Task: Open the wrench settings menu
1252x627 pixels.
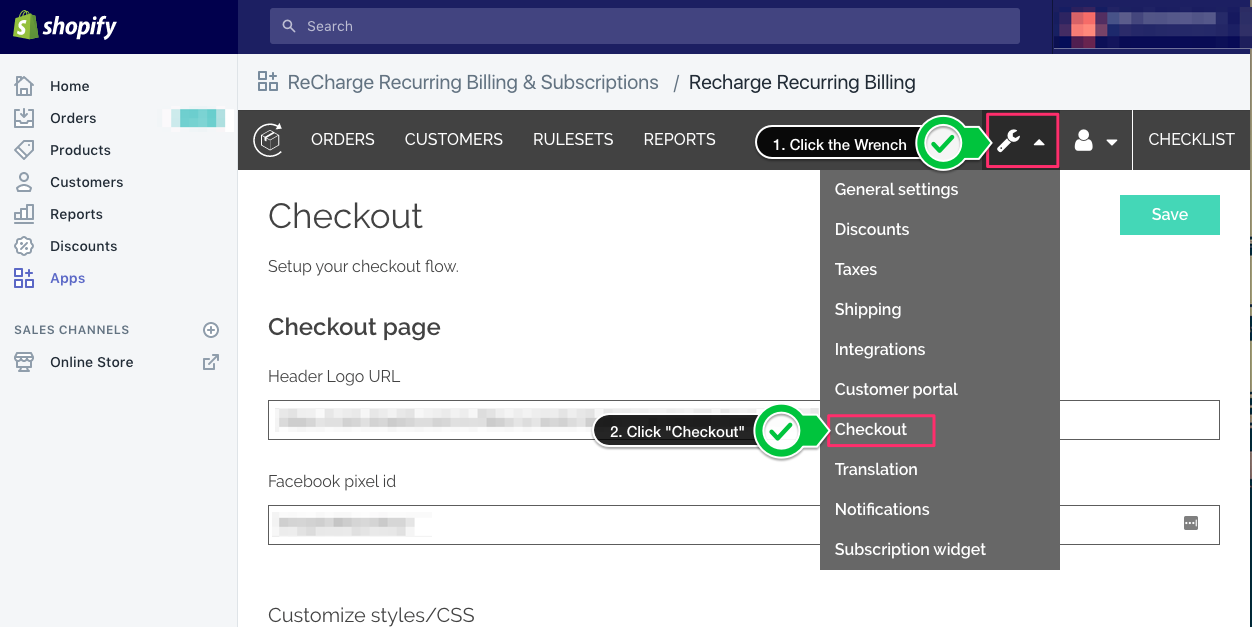Action: pos(1020,141)
